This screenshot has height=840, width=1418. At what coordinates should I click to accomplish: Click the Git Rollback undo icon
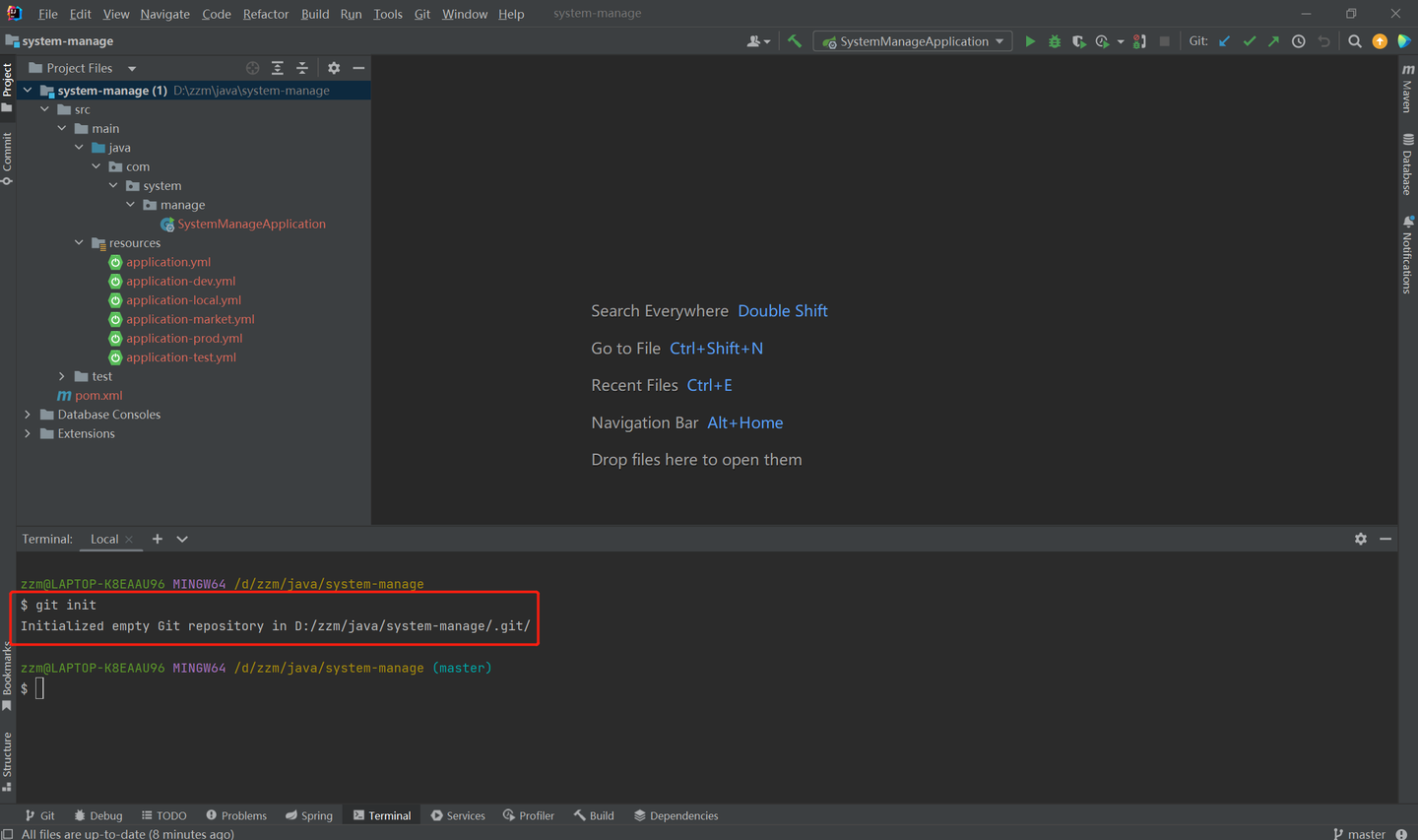click(x=1324, y=41)
